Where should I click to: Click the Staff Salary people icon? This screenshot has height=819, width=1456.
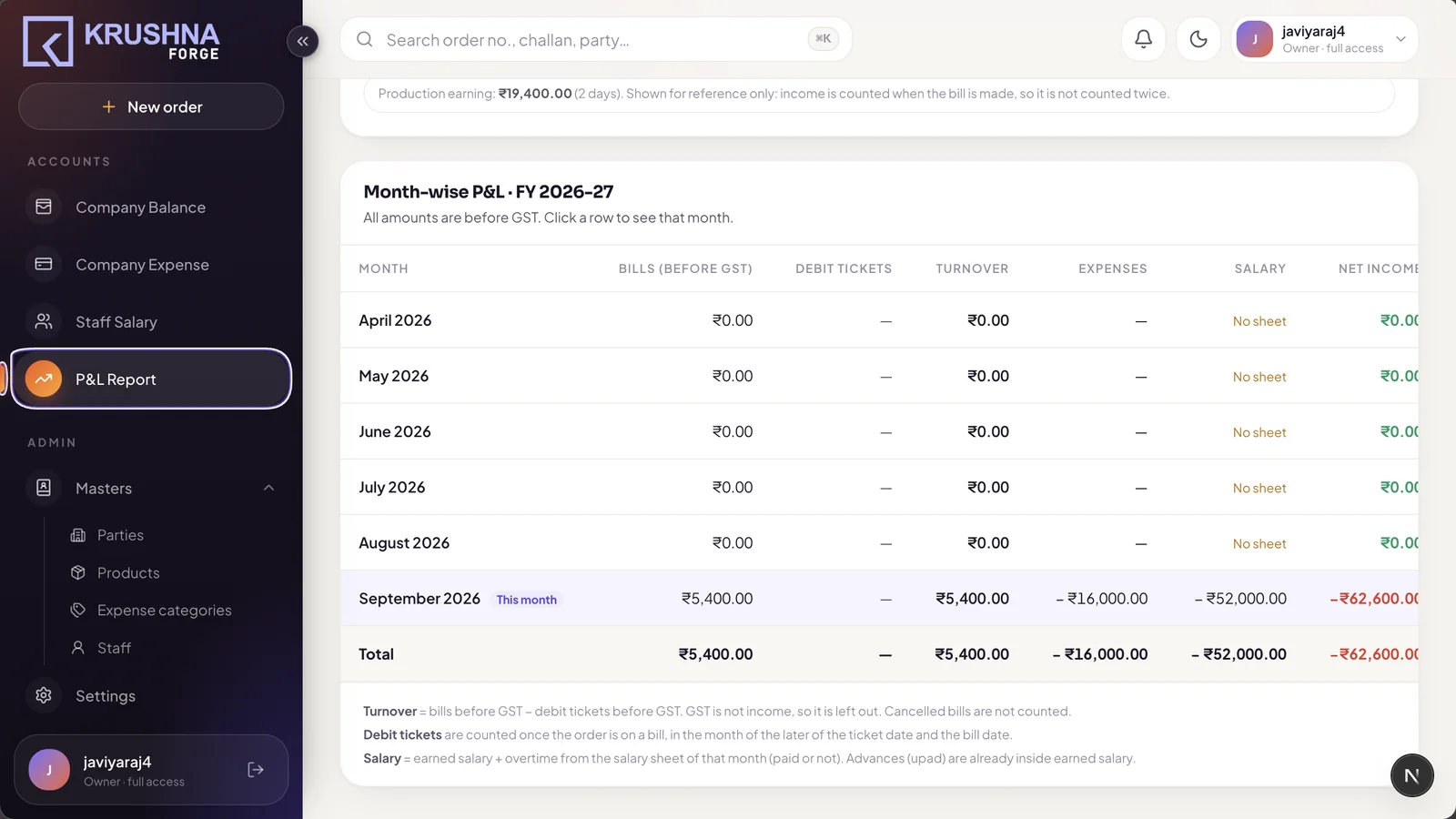(44, 321)
